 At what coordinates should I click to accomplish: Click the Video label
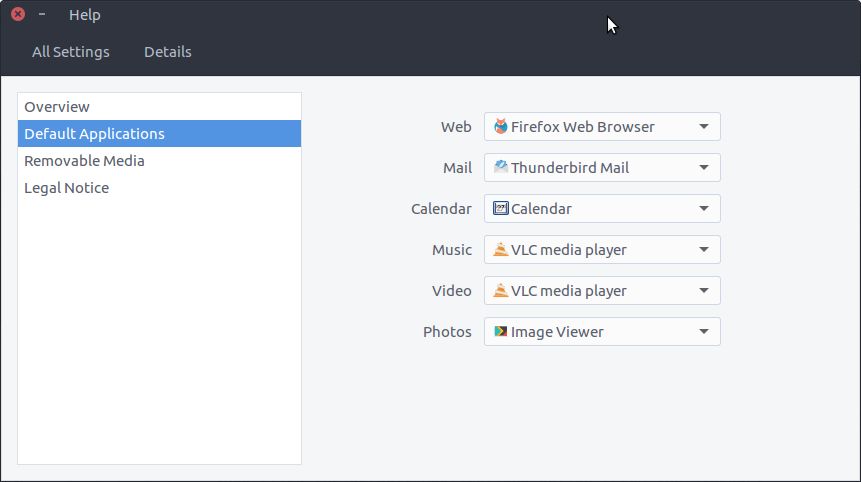(x=451, y=290)
